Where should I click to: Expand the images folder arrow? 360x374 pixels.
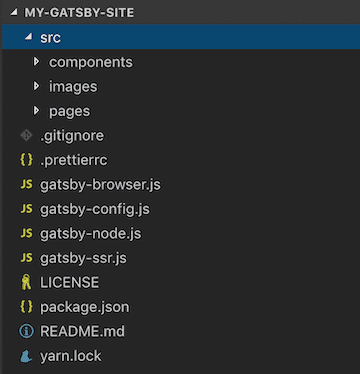(36, 86)
